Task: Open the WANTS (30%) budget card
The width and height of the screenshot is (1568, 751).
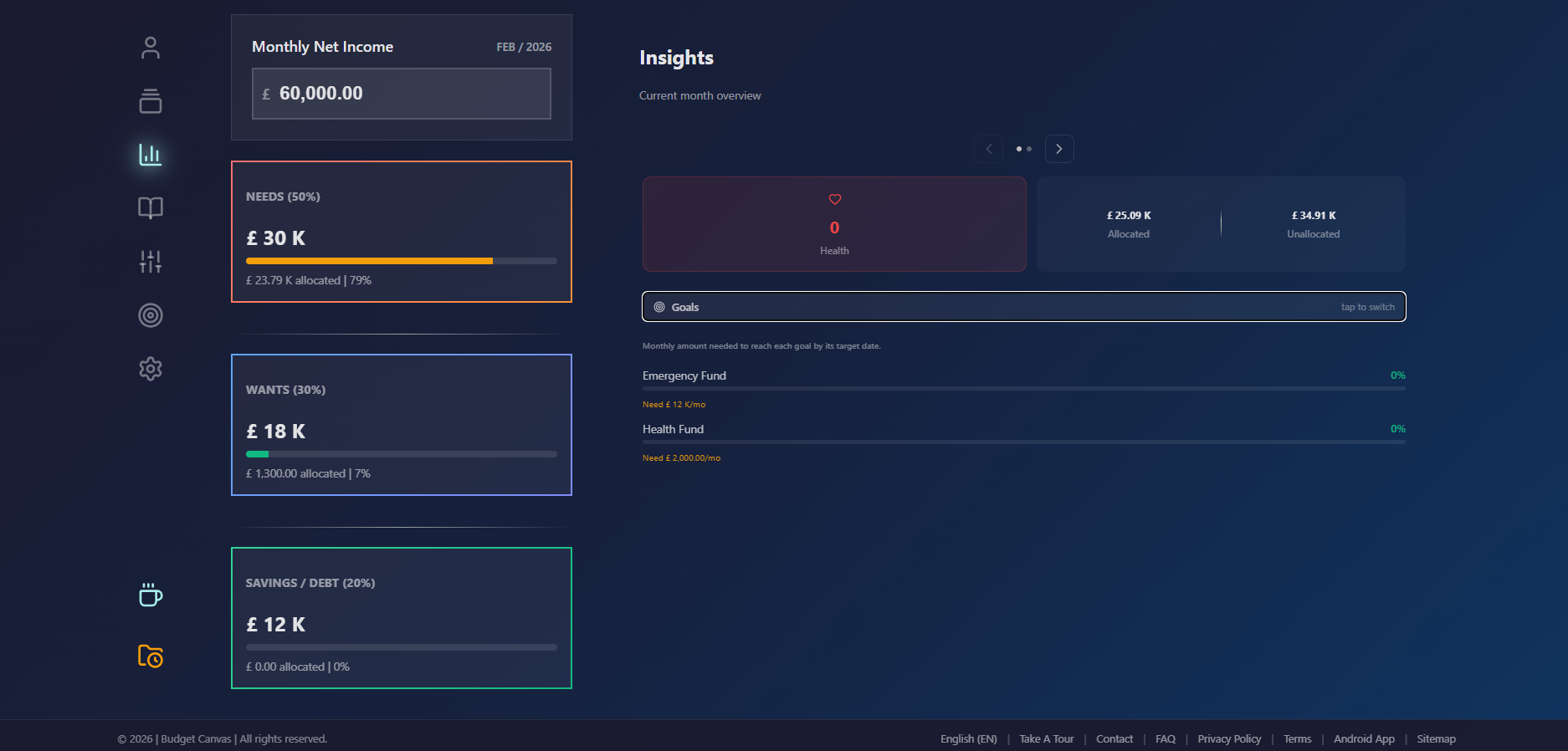Action: [x=402, y=425]
